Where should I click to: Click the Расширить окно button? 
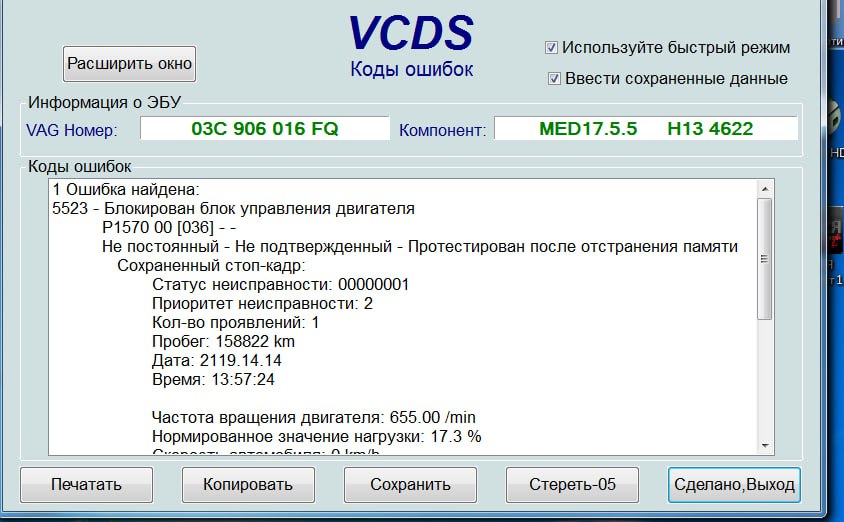coord(129,64)
